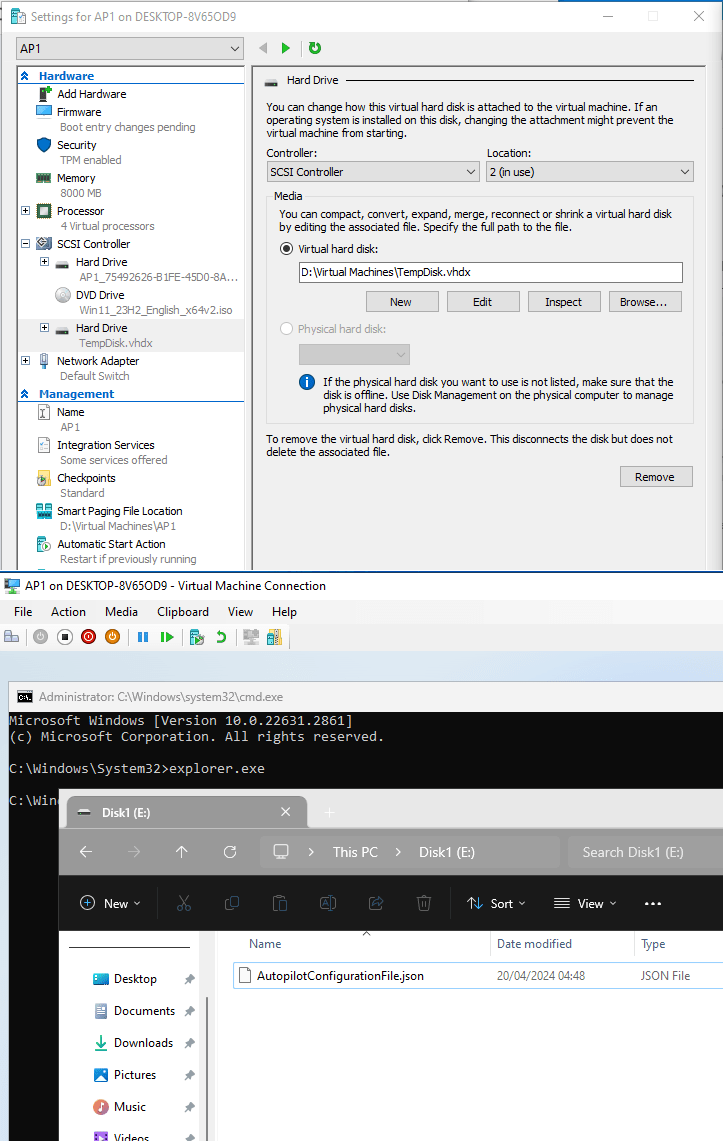
Task: Open a new Explorer tab with plus
Action: [329, 812]
